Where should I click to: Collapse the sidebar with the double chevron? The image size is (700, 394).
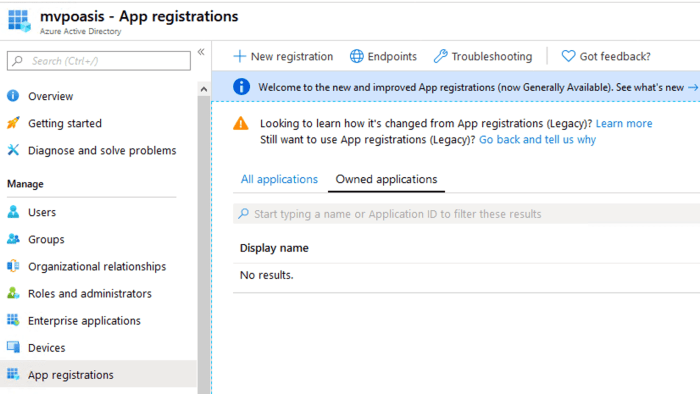coord(201,52)
